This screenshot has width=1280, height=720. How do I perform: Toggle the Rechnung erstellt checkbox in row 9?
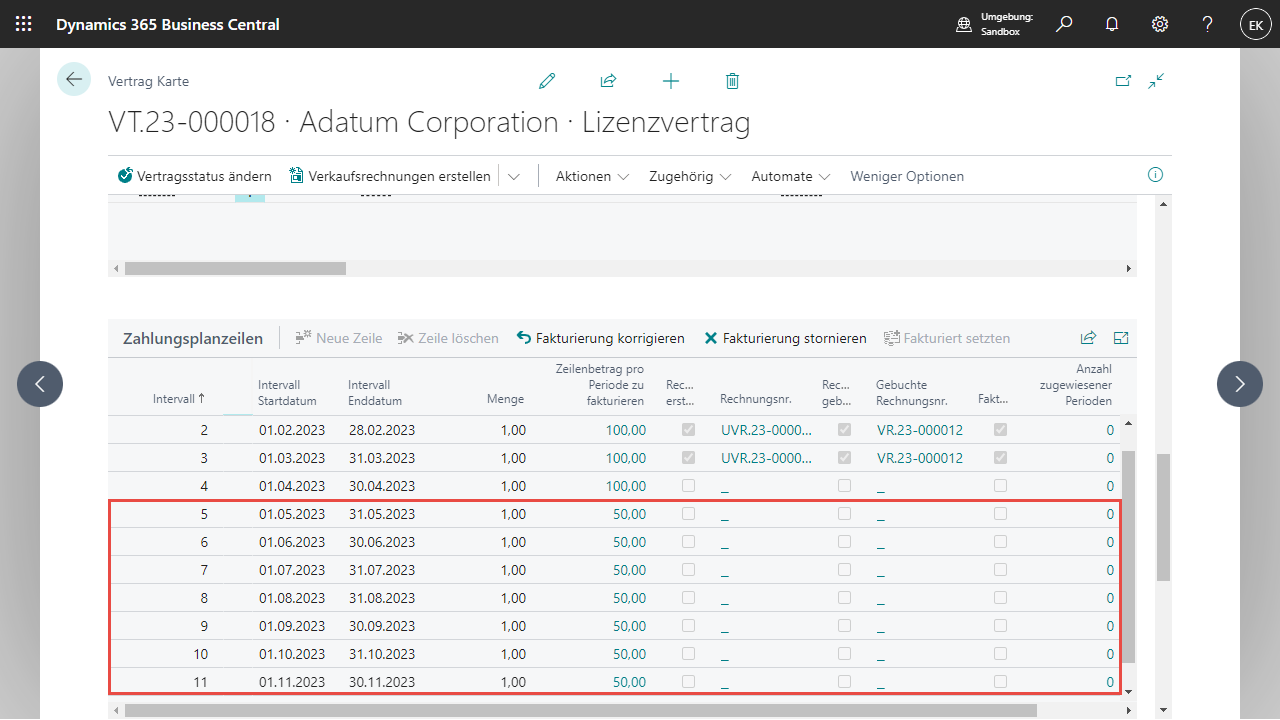[688, 625]
